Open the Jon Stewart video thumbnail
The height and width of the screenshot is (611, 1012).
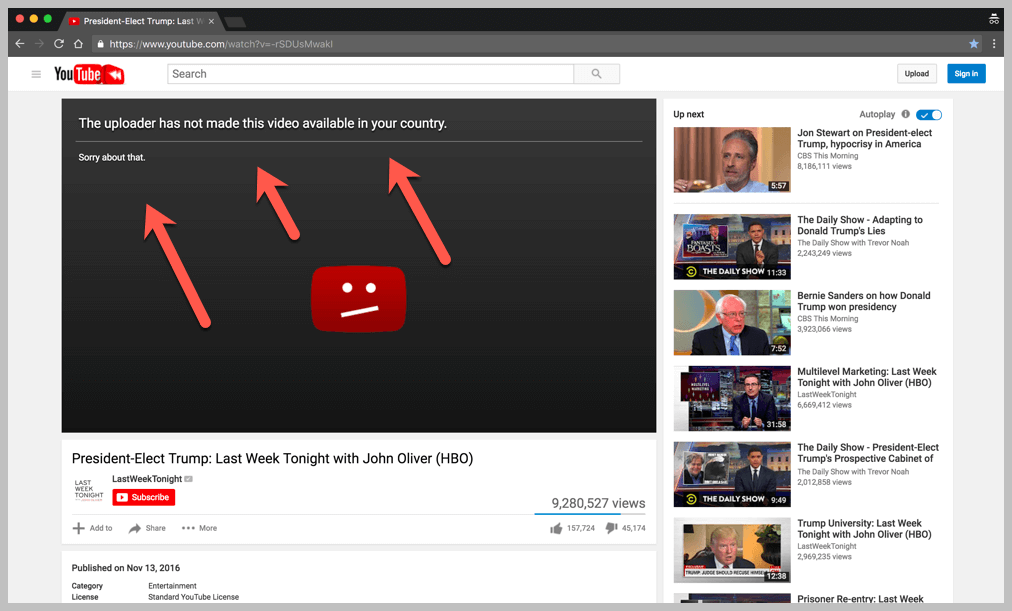(x=732, y=160)
